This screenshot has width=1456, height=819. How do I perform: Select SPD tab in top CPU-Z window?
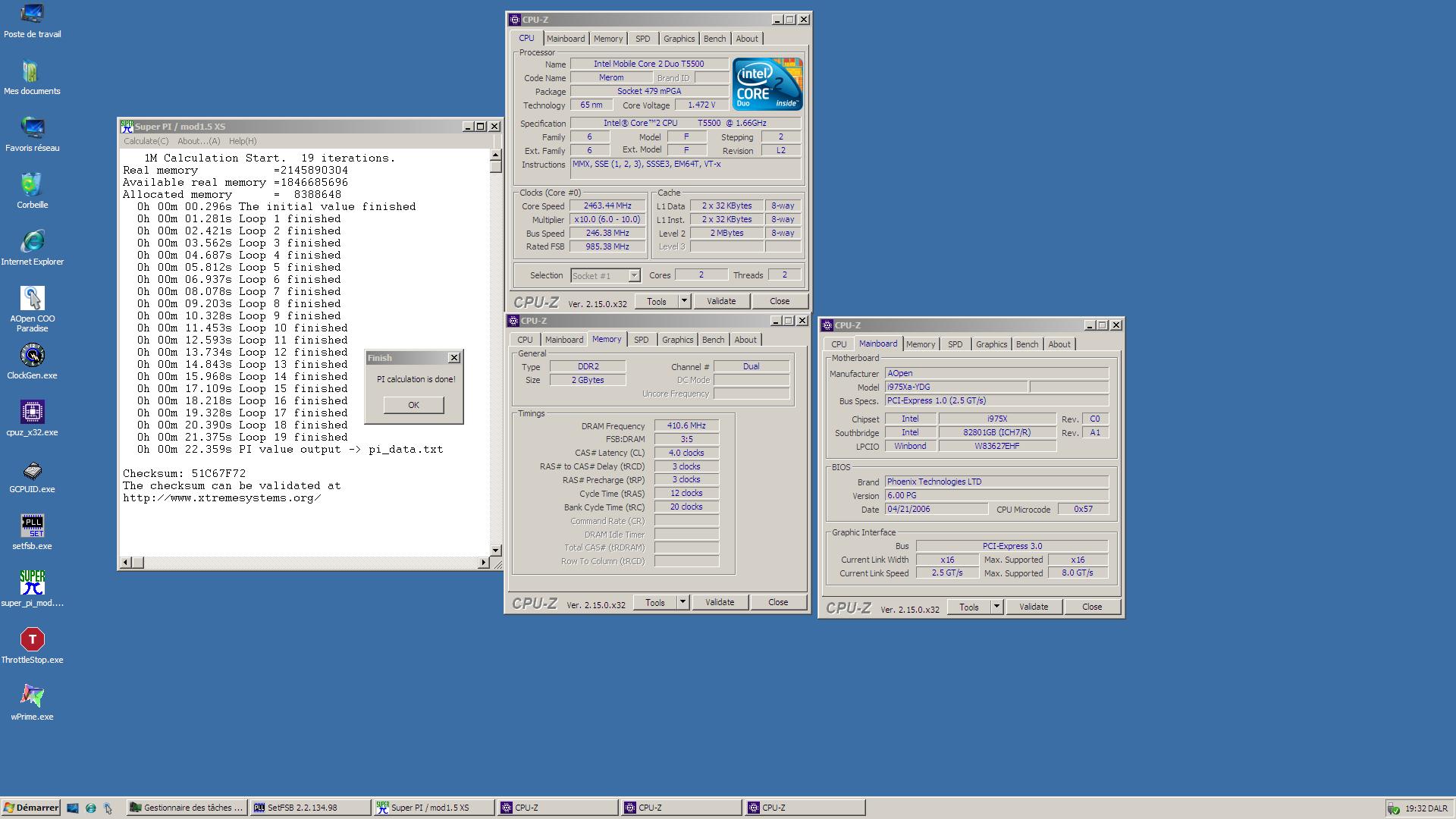pyautogui.click(x=643, y=39)
